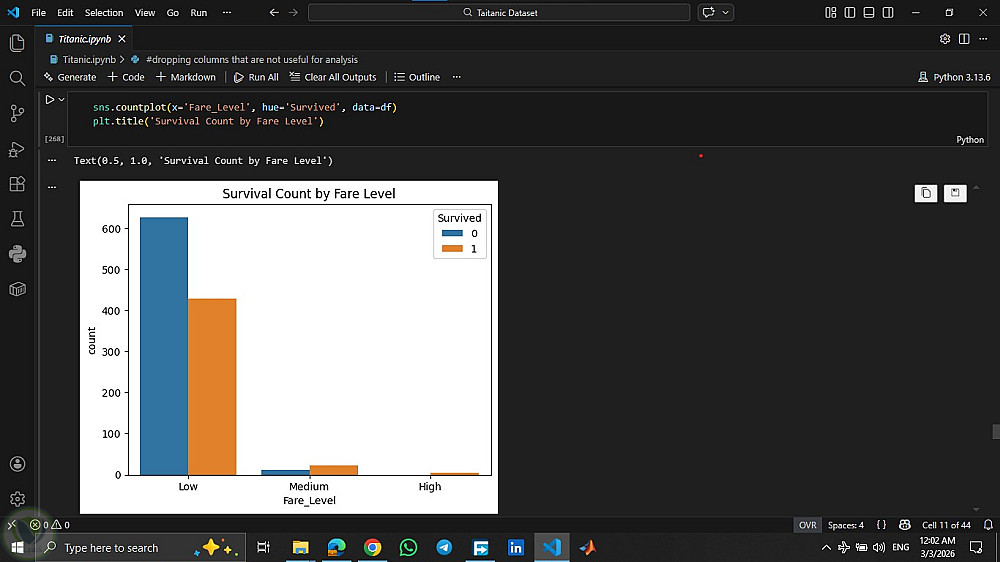The width and height of the screenshot is (1000, 562).
Task: Open the Selection menu
Action: [x=104, y=13]
